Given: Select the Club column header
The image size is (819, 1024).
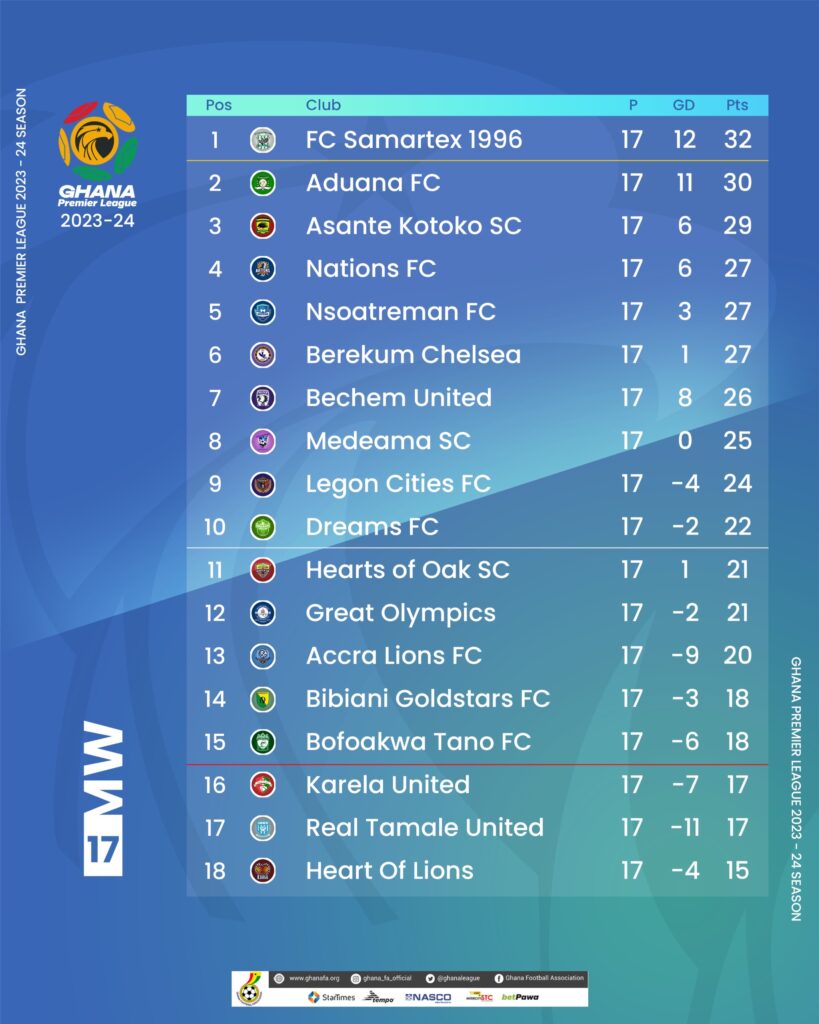Looking at the screenshot, I should [x=323, y=105].
